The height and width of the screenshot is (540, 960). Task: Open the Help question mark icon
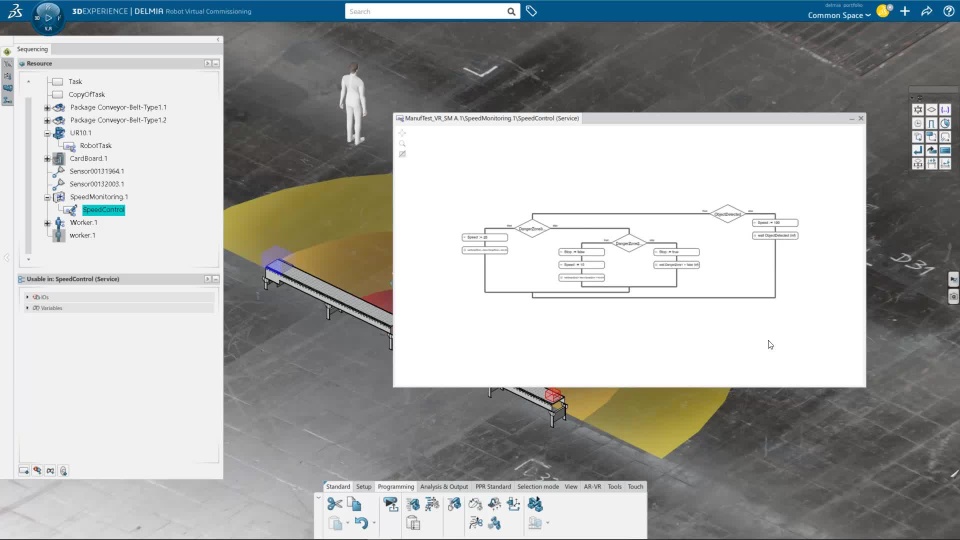948,11
